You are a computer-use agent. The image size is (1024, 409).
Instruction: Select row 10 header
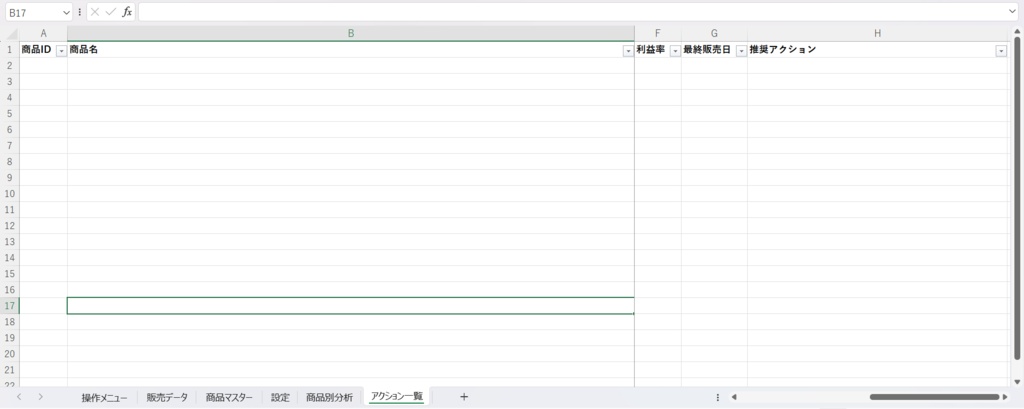tap(10, 193)
